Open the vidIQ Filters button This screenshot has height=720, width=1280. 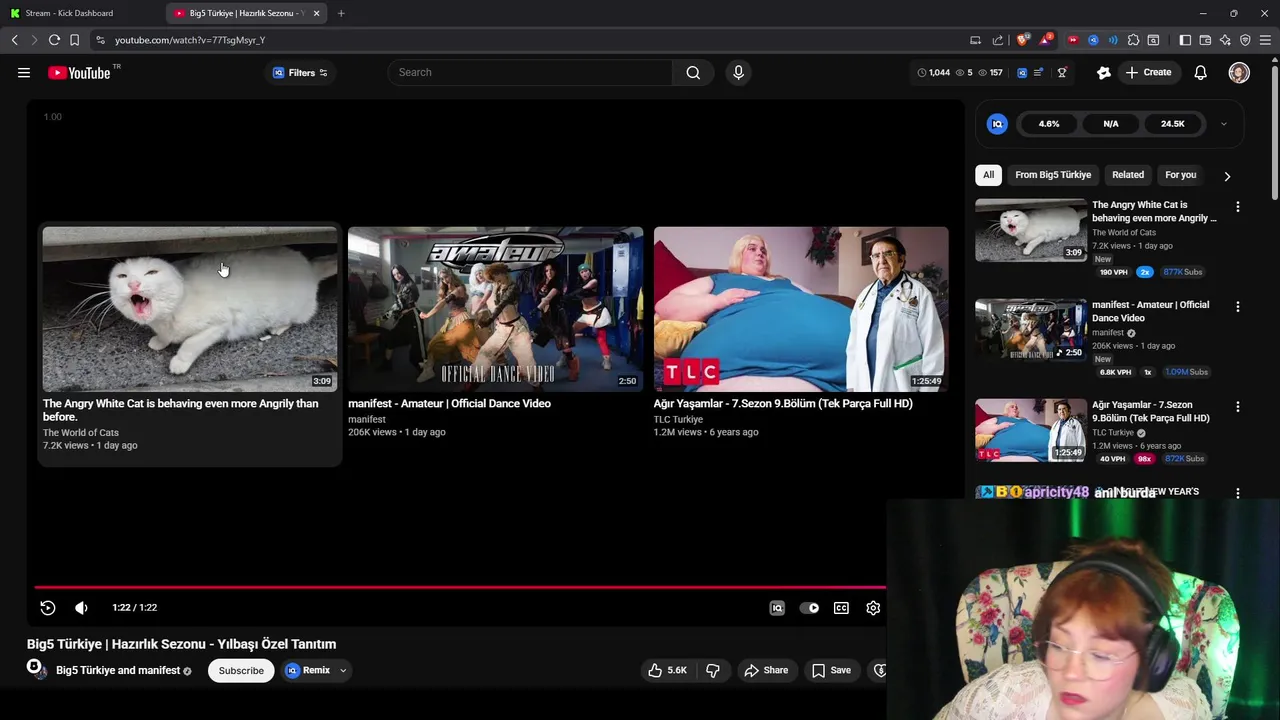300,72
